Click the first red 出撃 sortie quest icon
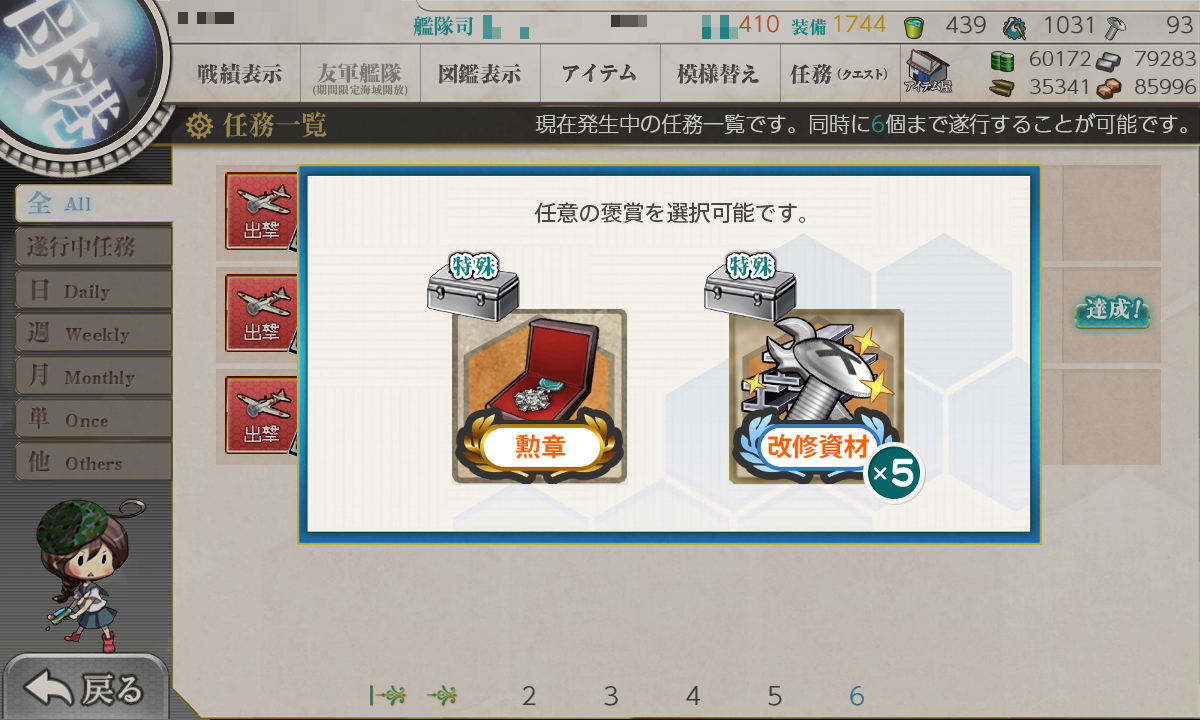The width and height of the screenshot is (1200, 720). point(262,211)
